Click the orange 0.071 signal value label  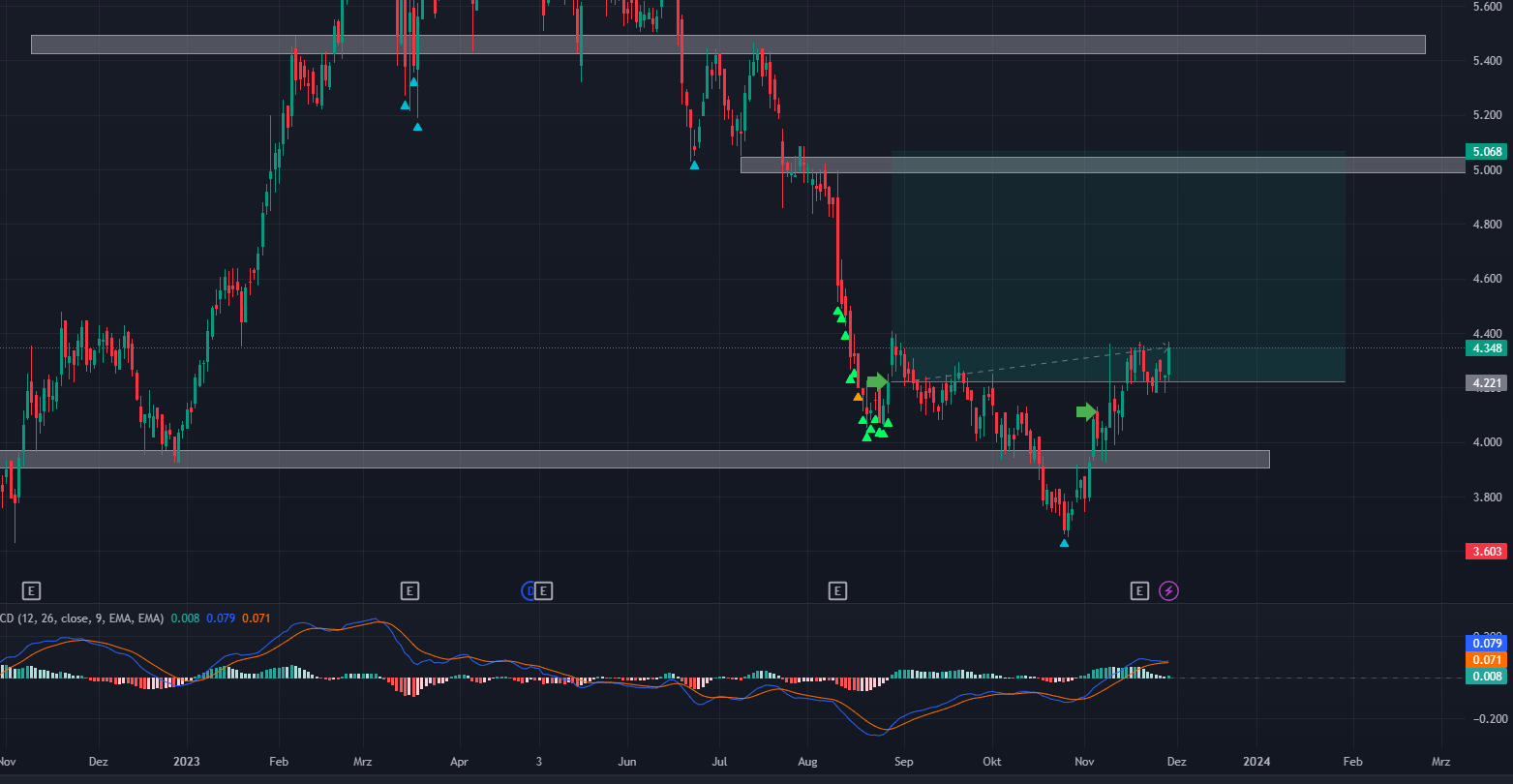pos(1486,659)
